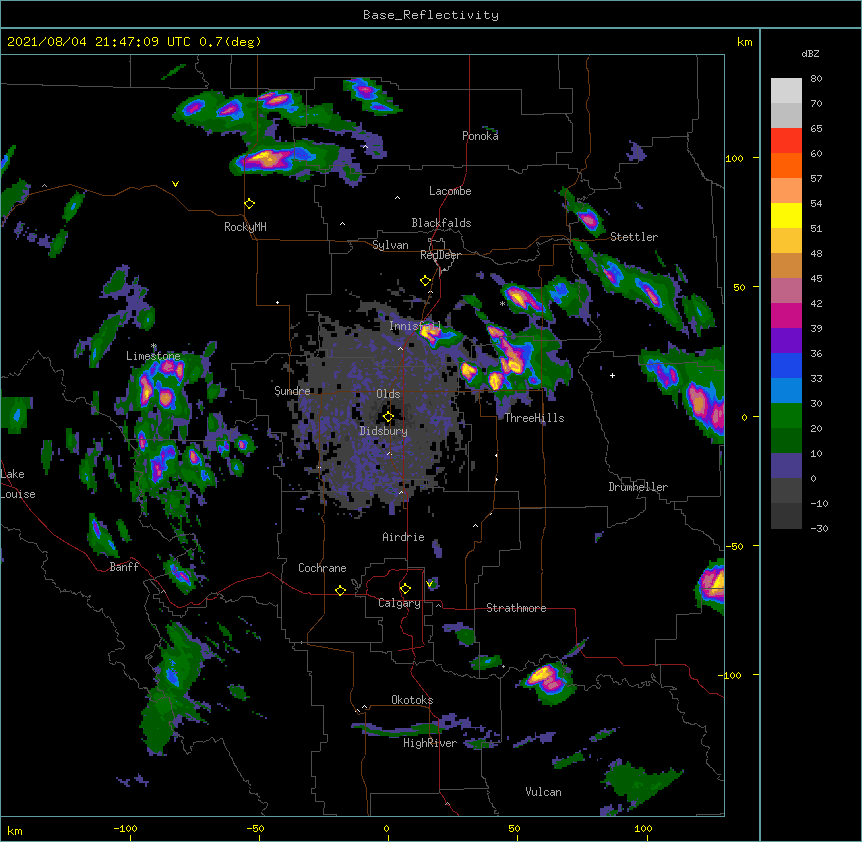Pick the bright green 20-30 dBZ legend swatch

tap(786, 416)
